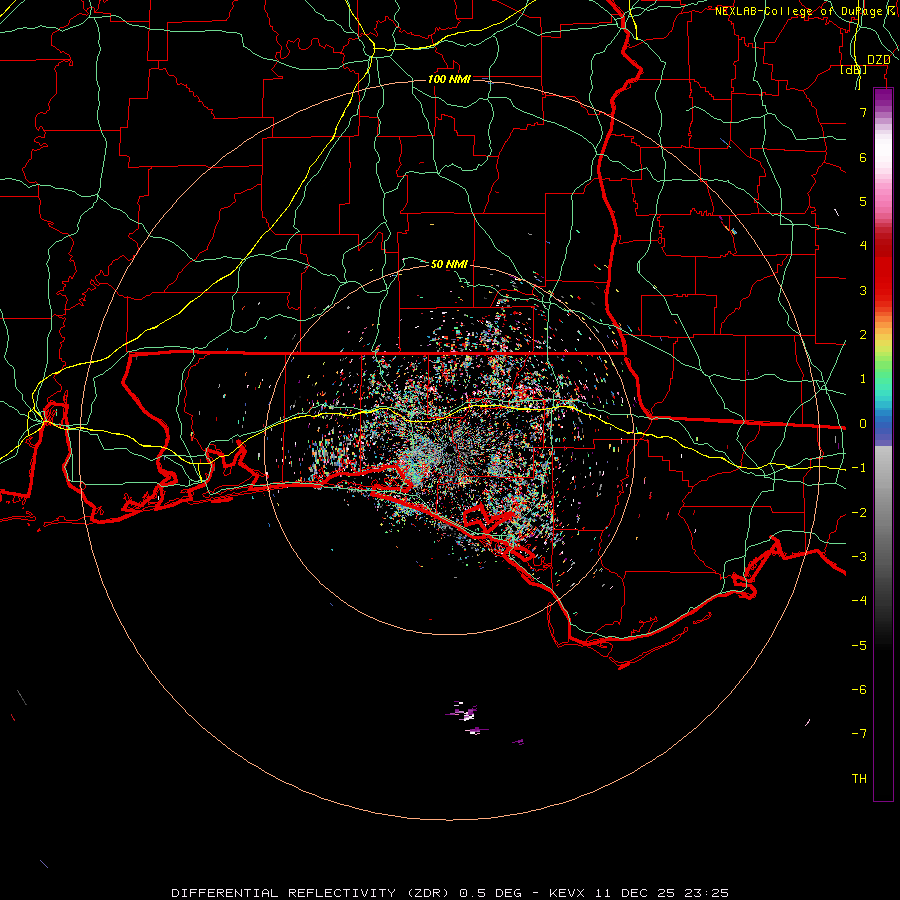This screenshot has width=900, height=900.
Task: Click the -2 dB scale label
Action: (859, 513)
